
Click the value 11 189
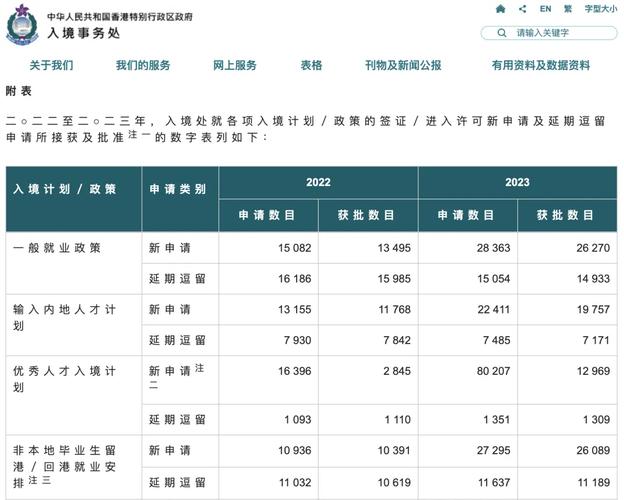[594, 482]
